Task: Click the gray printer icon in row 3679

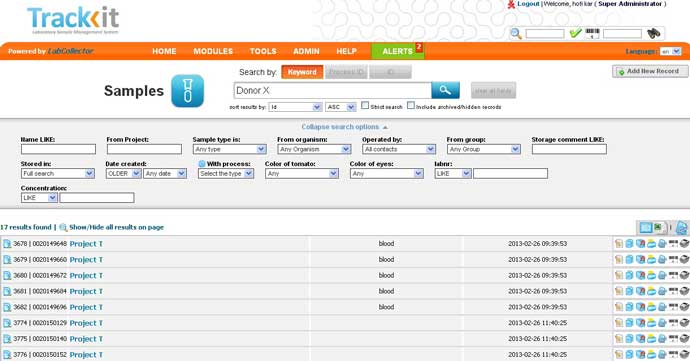Action: tap(684, 259)
